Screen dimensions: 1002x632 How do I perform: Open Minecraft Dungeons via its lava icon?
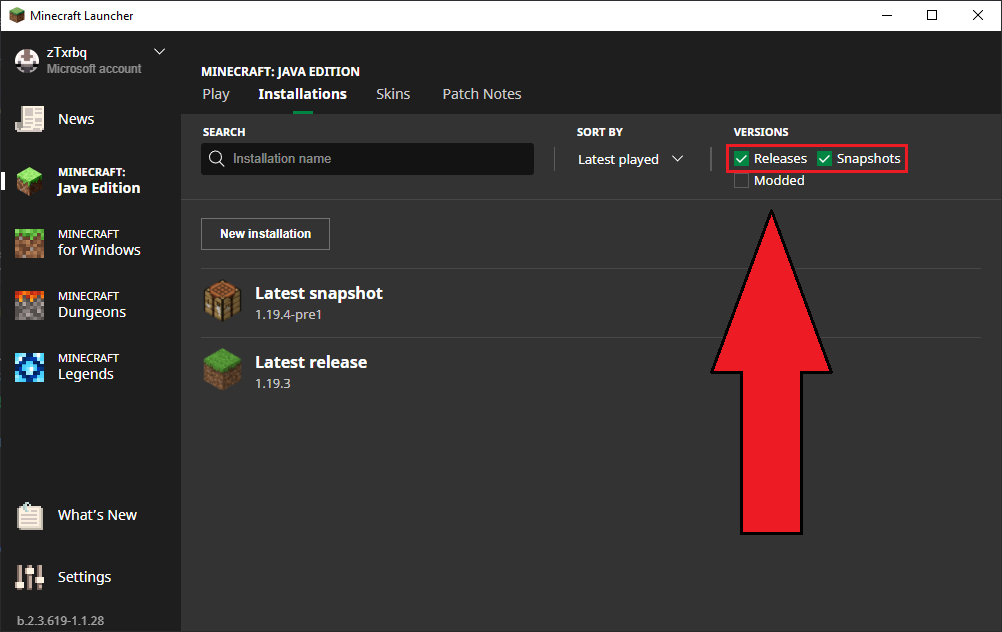tap(29, 305)
